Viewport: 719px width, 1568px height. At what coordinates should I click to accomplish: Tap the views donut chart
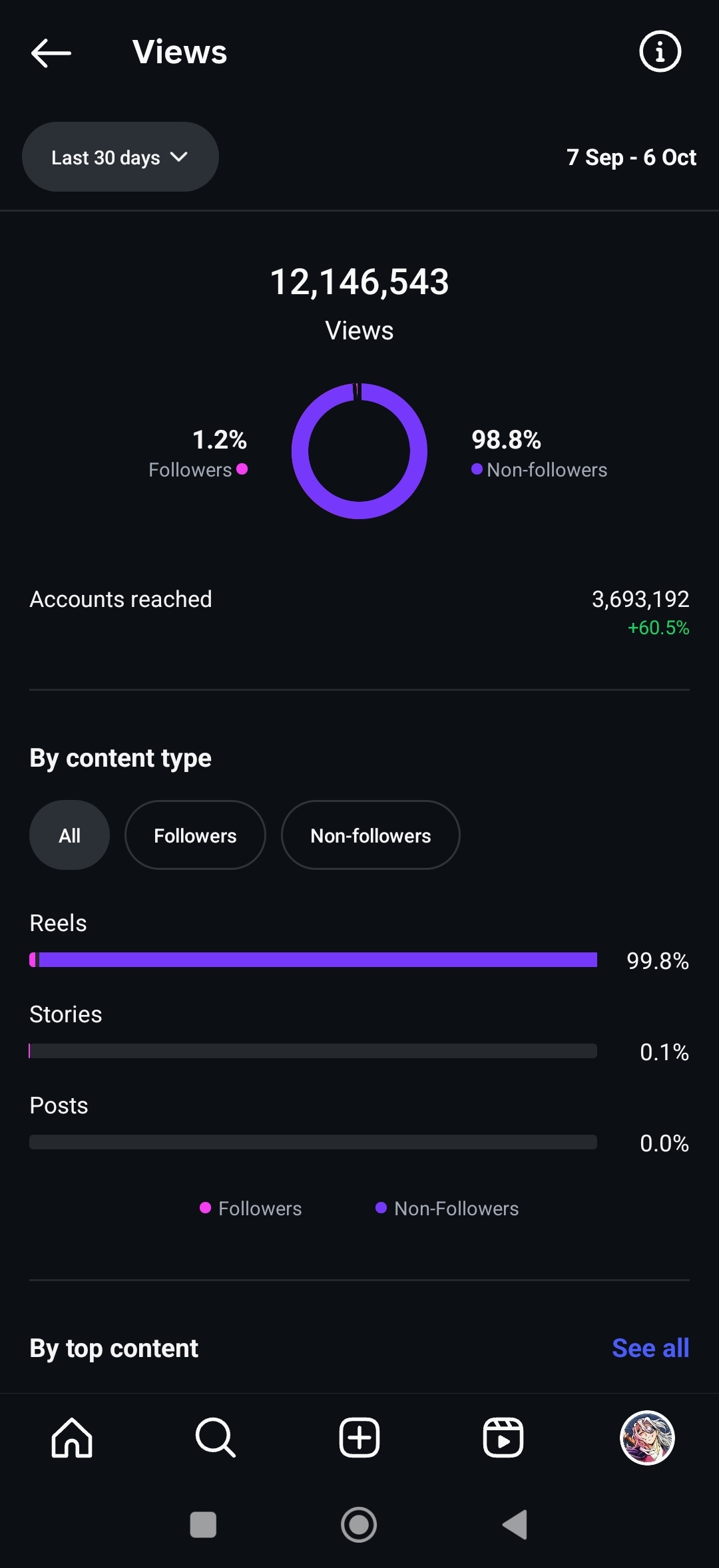(x=359, y=451)
